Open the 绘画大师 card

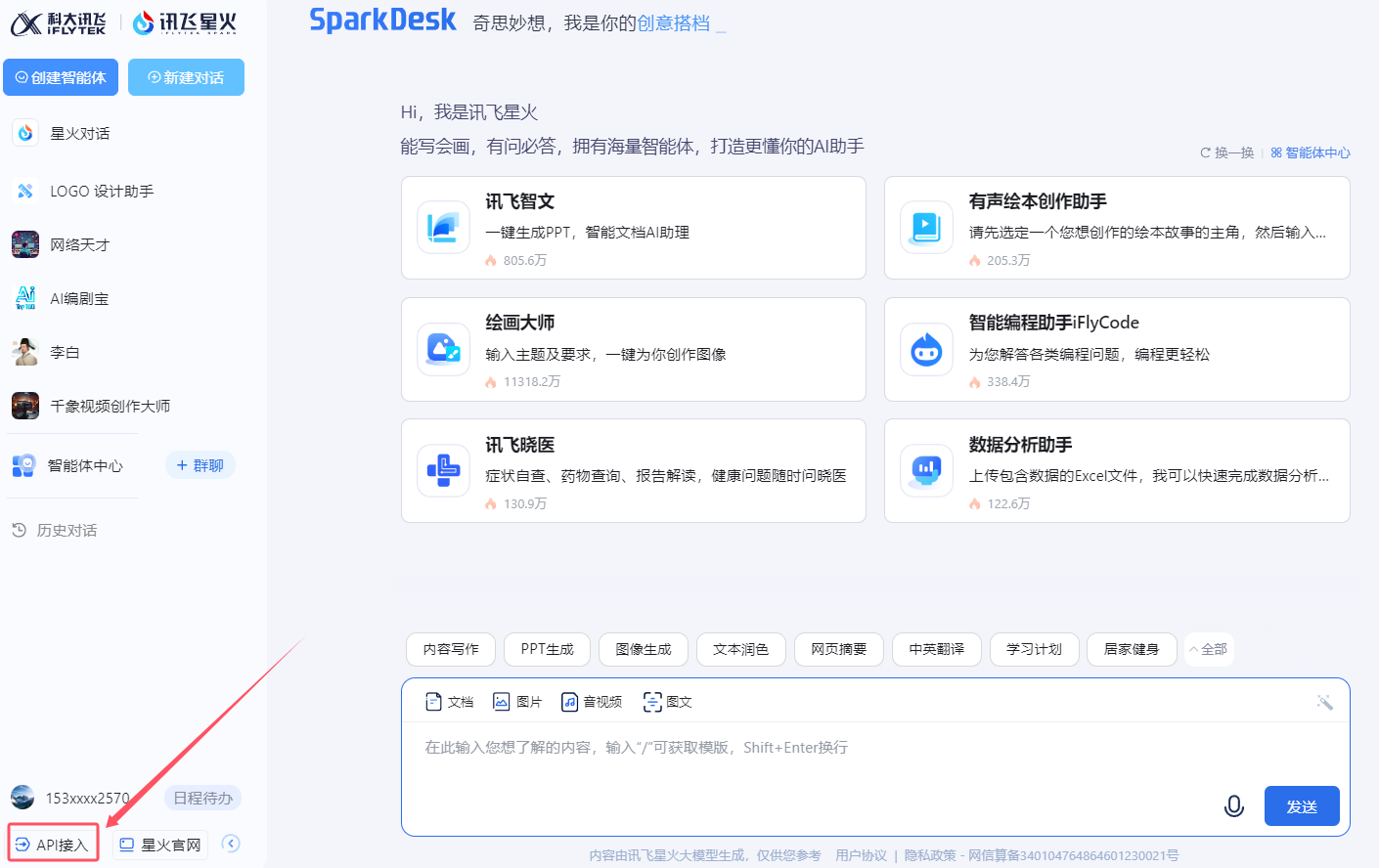(x=634, y=349)
